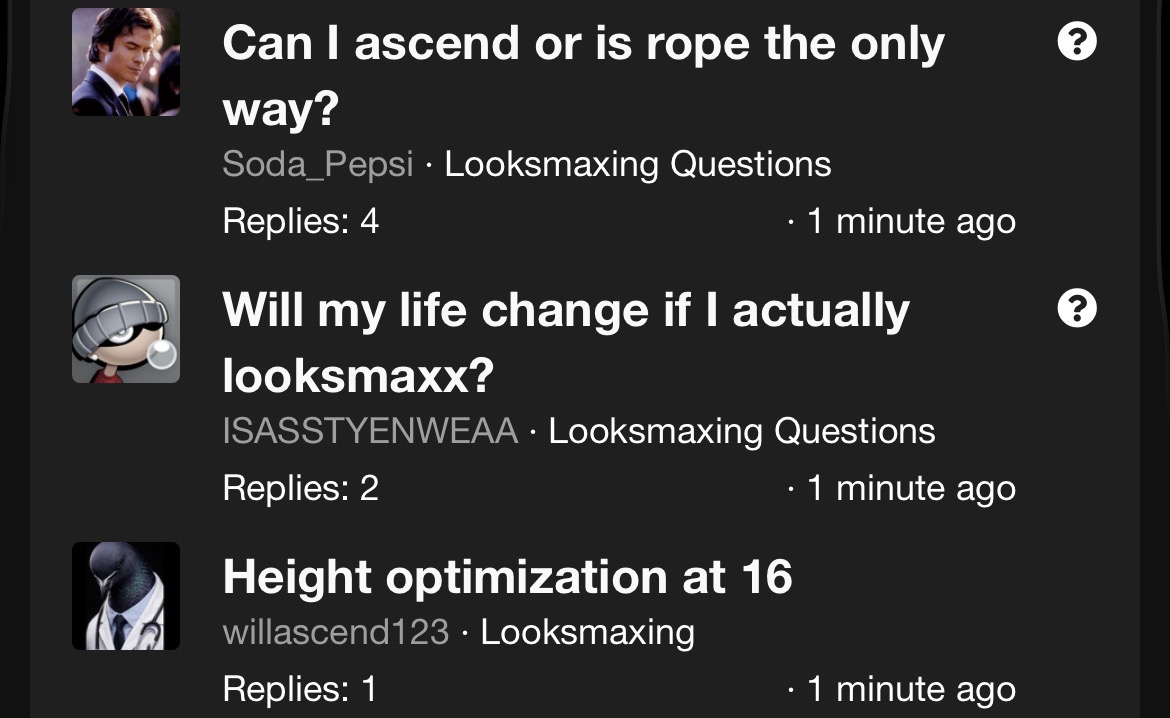Open Soda_Pepsi's avatar picture
This screenshot has height=718, width=1170.
[126, 62]
